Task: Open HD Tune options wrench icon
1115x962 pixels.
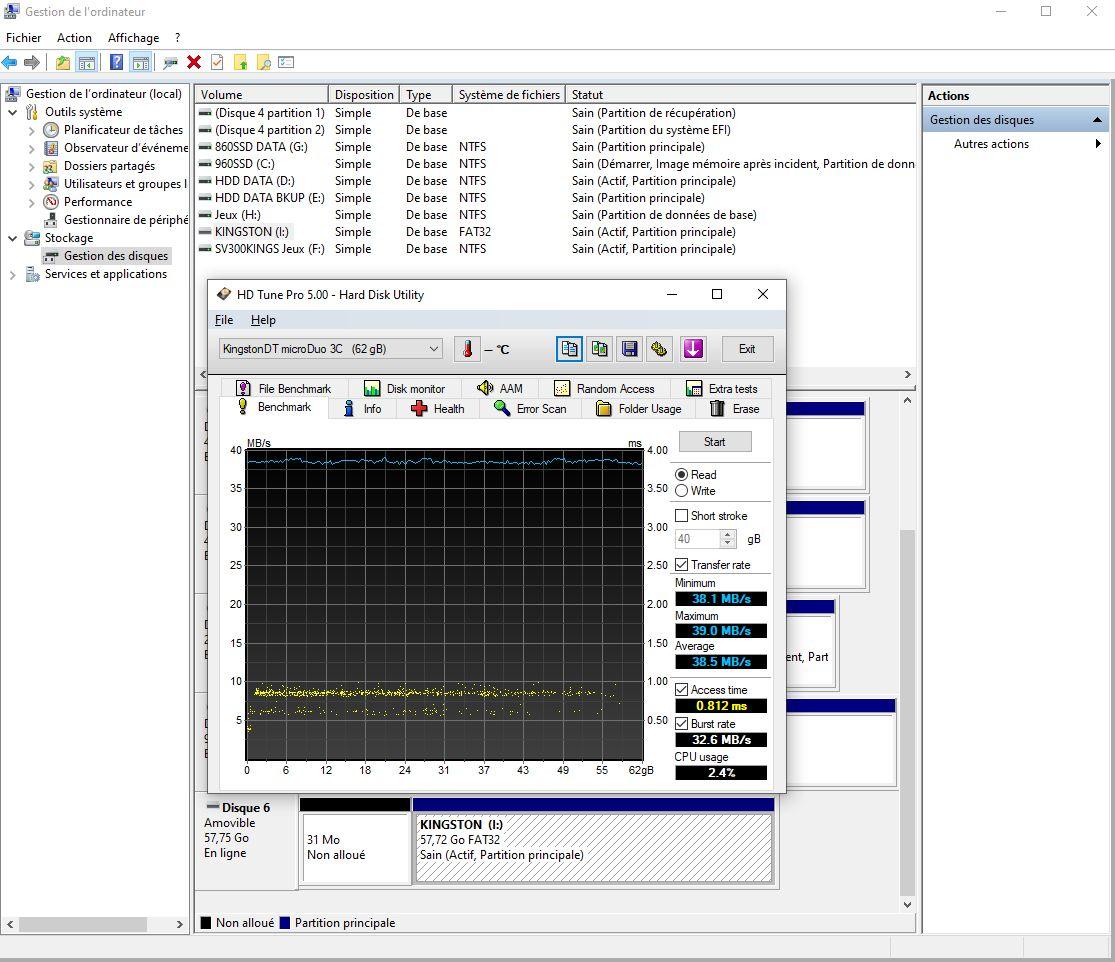Action: [x=660, y=349]
